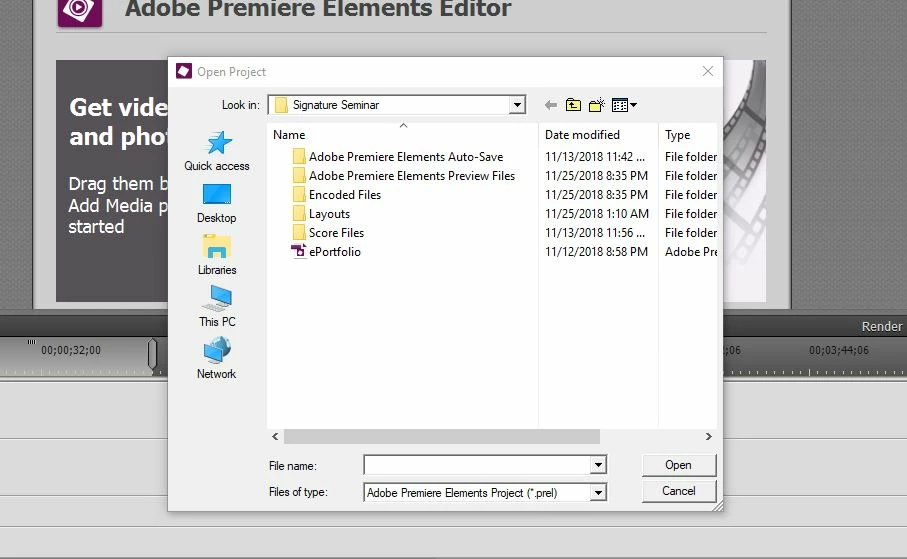Expand the Look in folder dropdown
907x559 pixels.
[x=517, y=105]
